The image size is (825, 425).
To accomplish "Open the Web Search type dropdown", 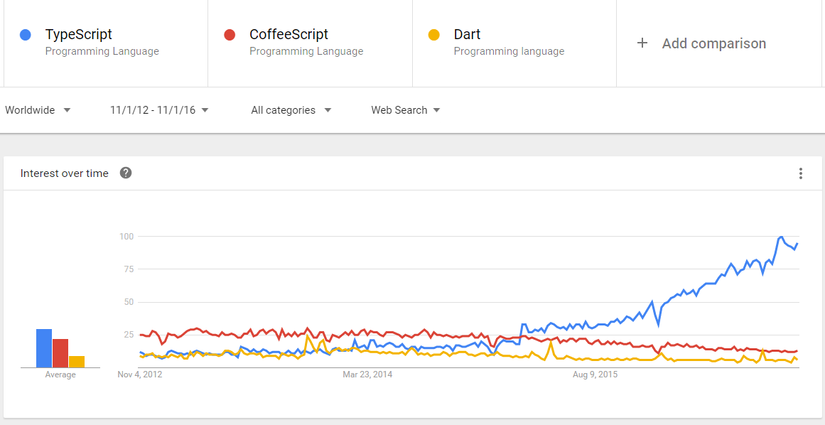I will 406,110.
